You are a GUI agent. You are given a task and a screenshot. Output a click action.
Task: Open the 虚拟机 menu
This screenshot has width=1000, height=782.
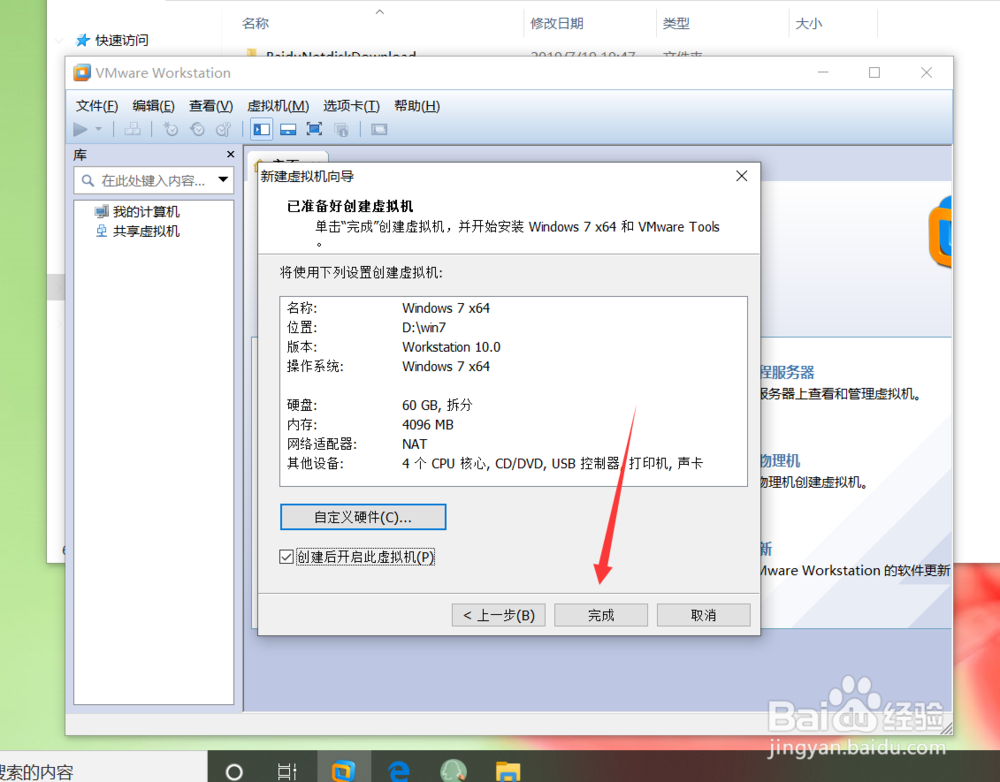[x=277, y=106]
